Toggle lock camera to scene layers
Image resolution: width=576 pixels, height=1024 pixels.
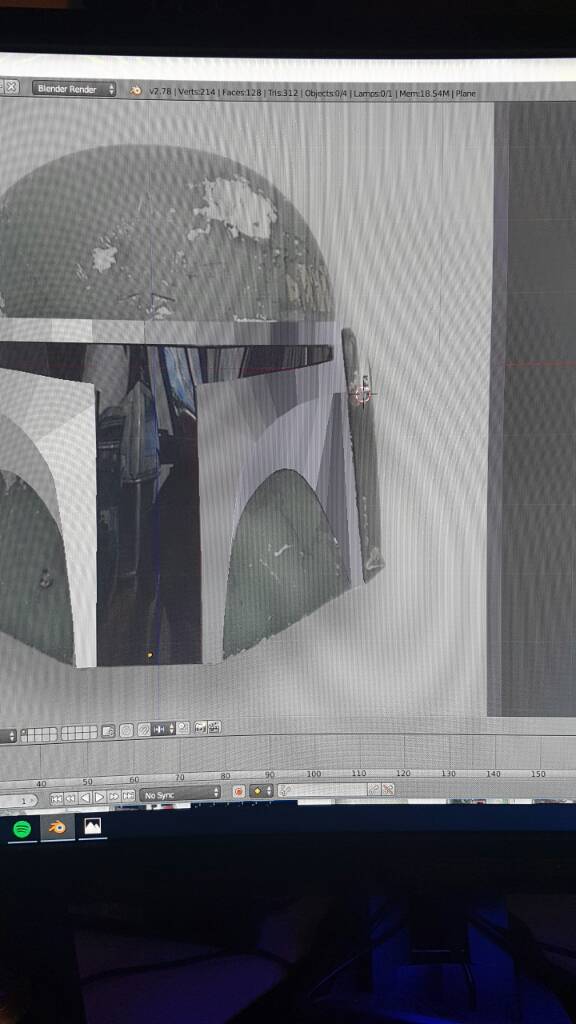click(108, 731)
